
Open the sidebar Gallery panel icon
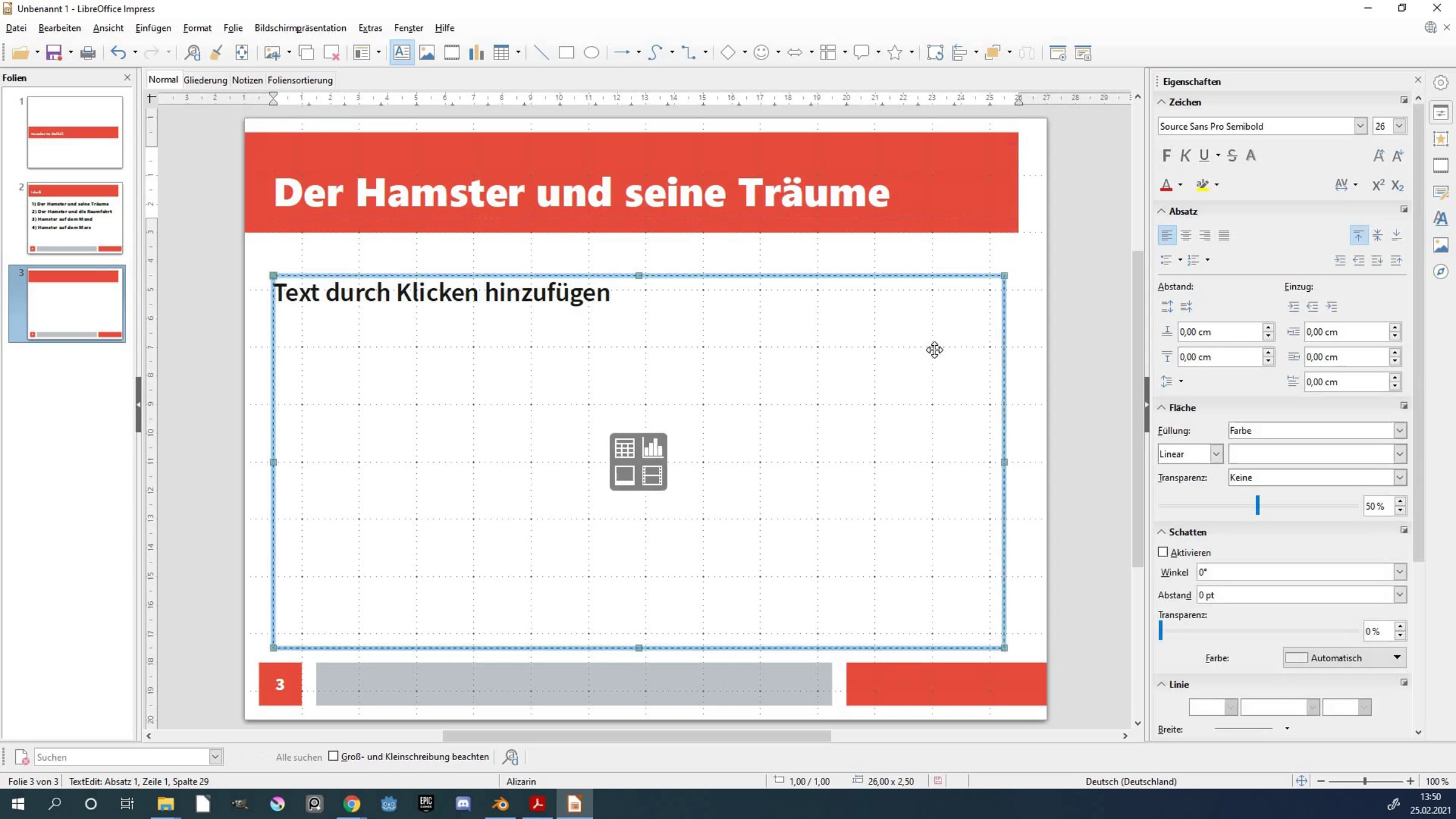1441,244
